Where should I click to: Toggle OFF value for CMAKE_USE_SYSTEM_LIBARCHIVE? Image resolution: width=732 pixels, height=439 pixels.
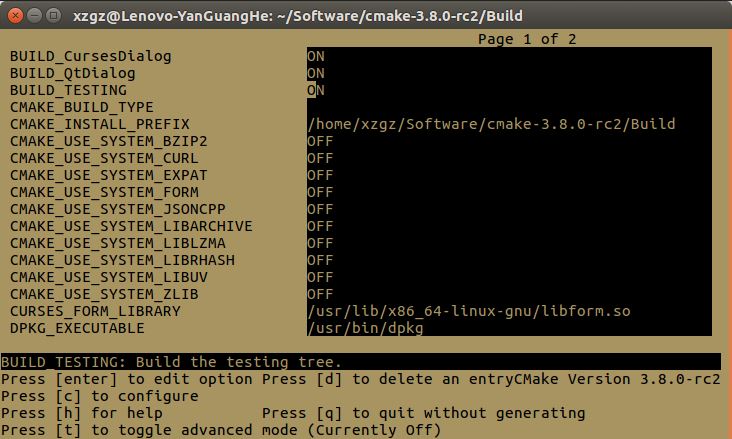click(x=320, y=226)
